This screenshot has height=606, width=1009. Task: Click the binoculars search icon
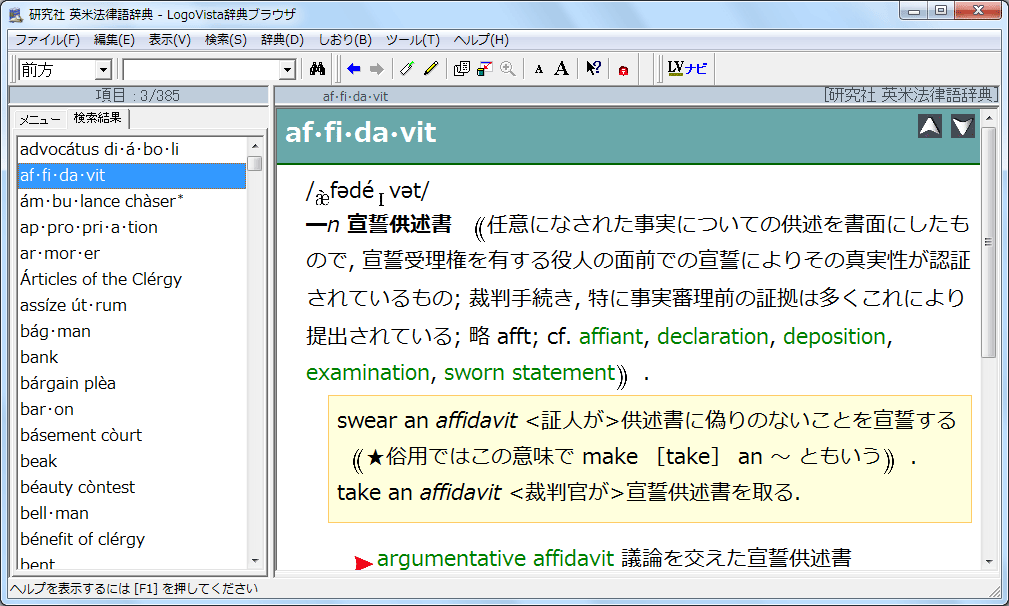pos(319,69)
